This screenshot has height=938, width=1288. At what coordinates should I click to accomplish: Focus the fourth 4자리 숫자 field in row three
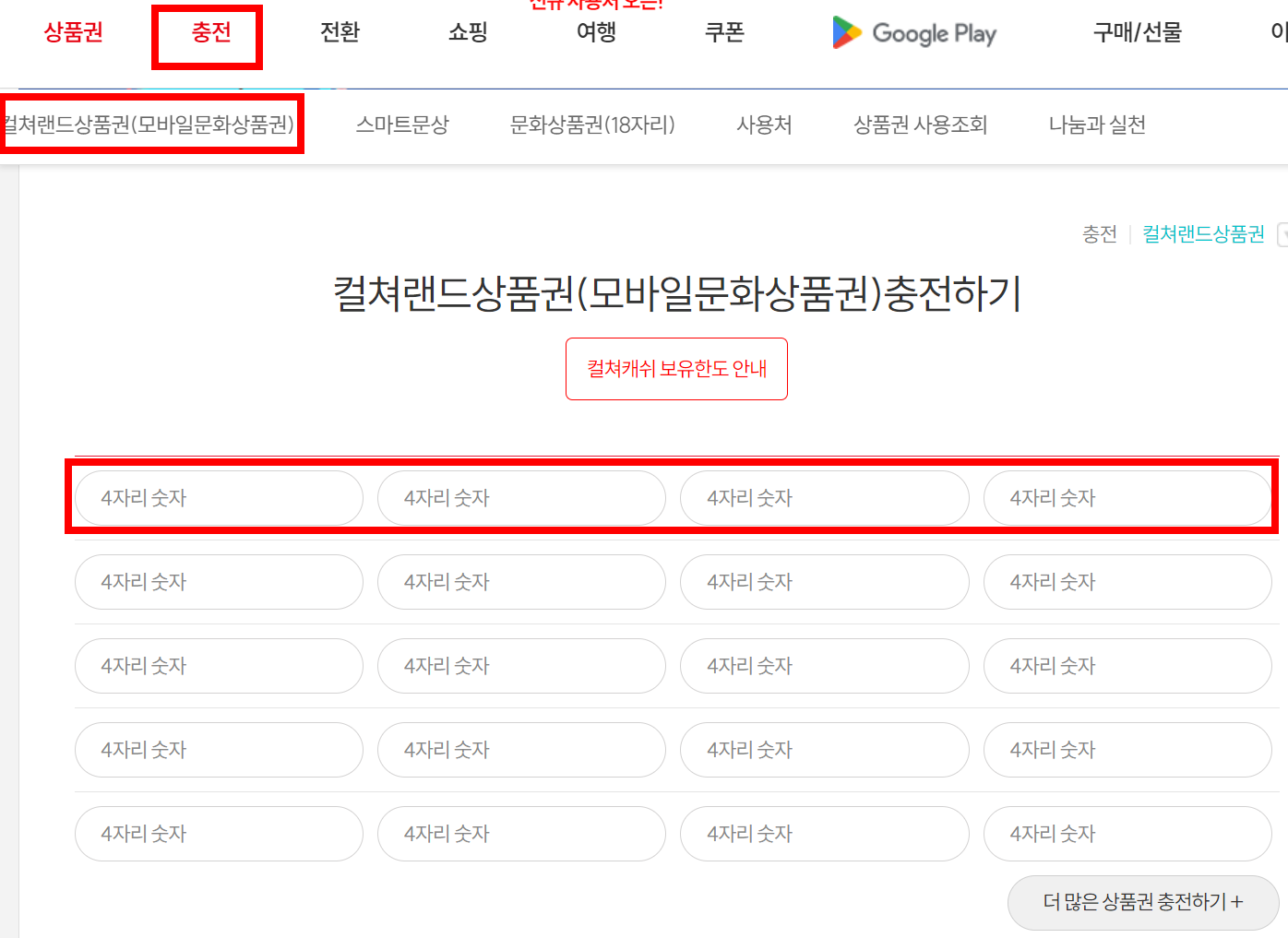tap(1127, 666)
